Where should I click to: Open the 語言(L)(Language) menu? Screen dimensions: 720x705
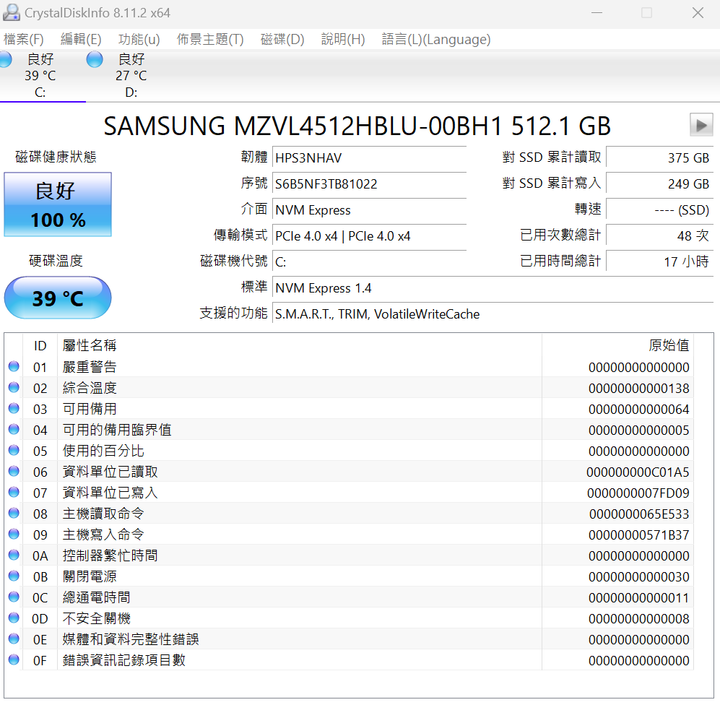tap(436, 39)
